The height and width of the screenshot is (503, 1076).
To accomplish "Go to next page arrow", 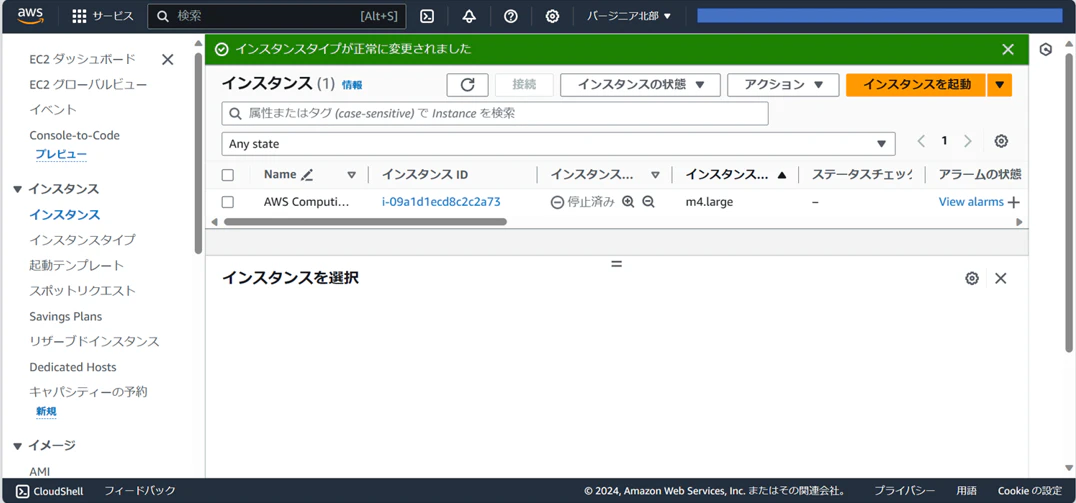I will 968,141.
